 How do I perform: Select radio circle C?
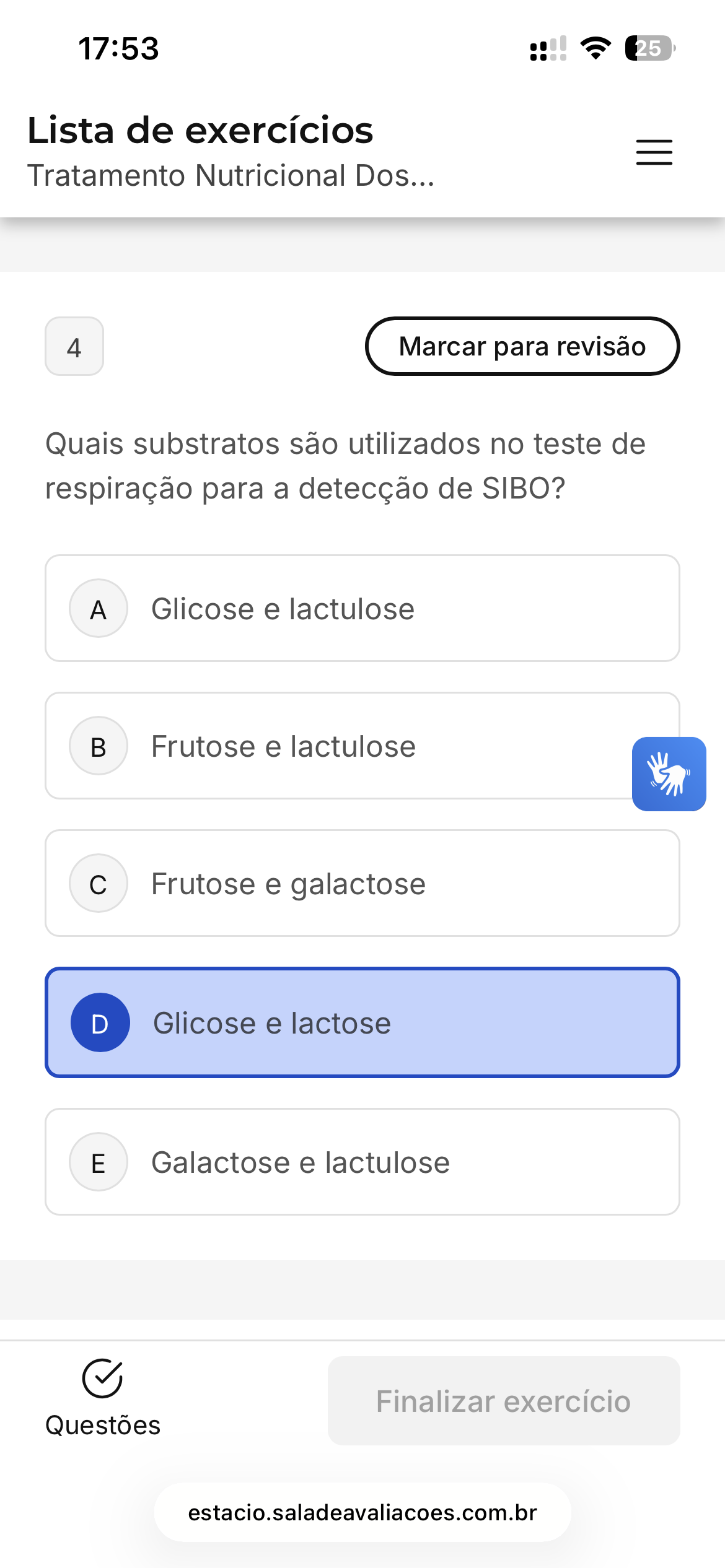99,884
